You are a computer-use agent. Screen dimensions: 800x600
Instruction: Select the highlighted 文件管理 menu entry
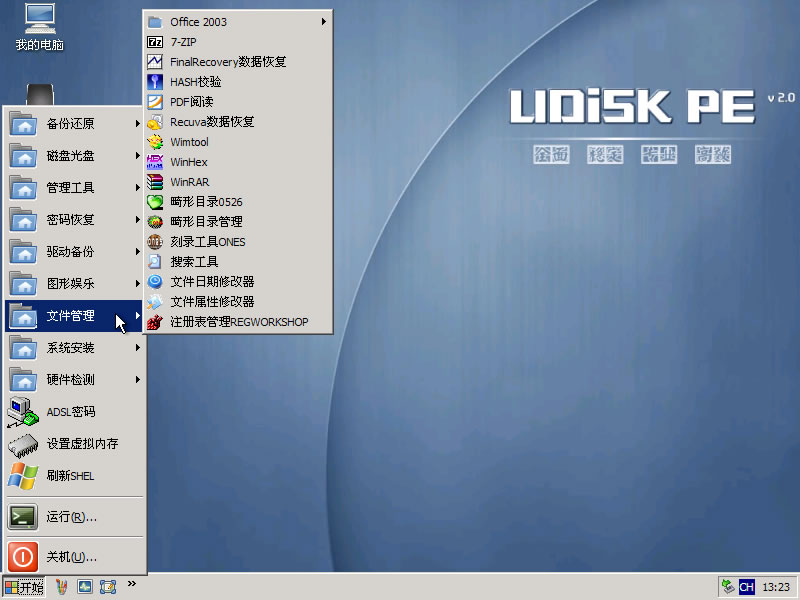74,316
